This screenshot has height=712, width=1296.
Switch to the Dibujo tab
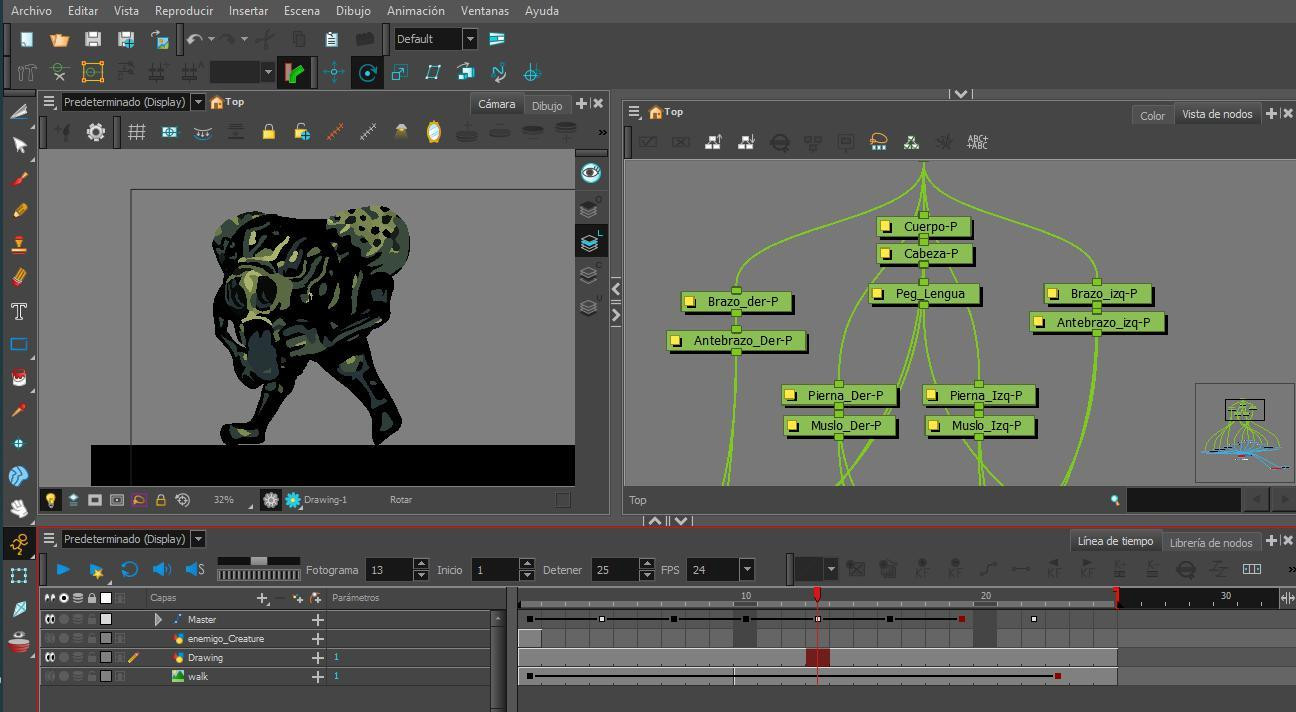pyautogui.click(x=547, y=105)
